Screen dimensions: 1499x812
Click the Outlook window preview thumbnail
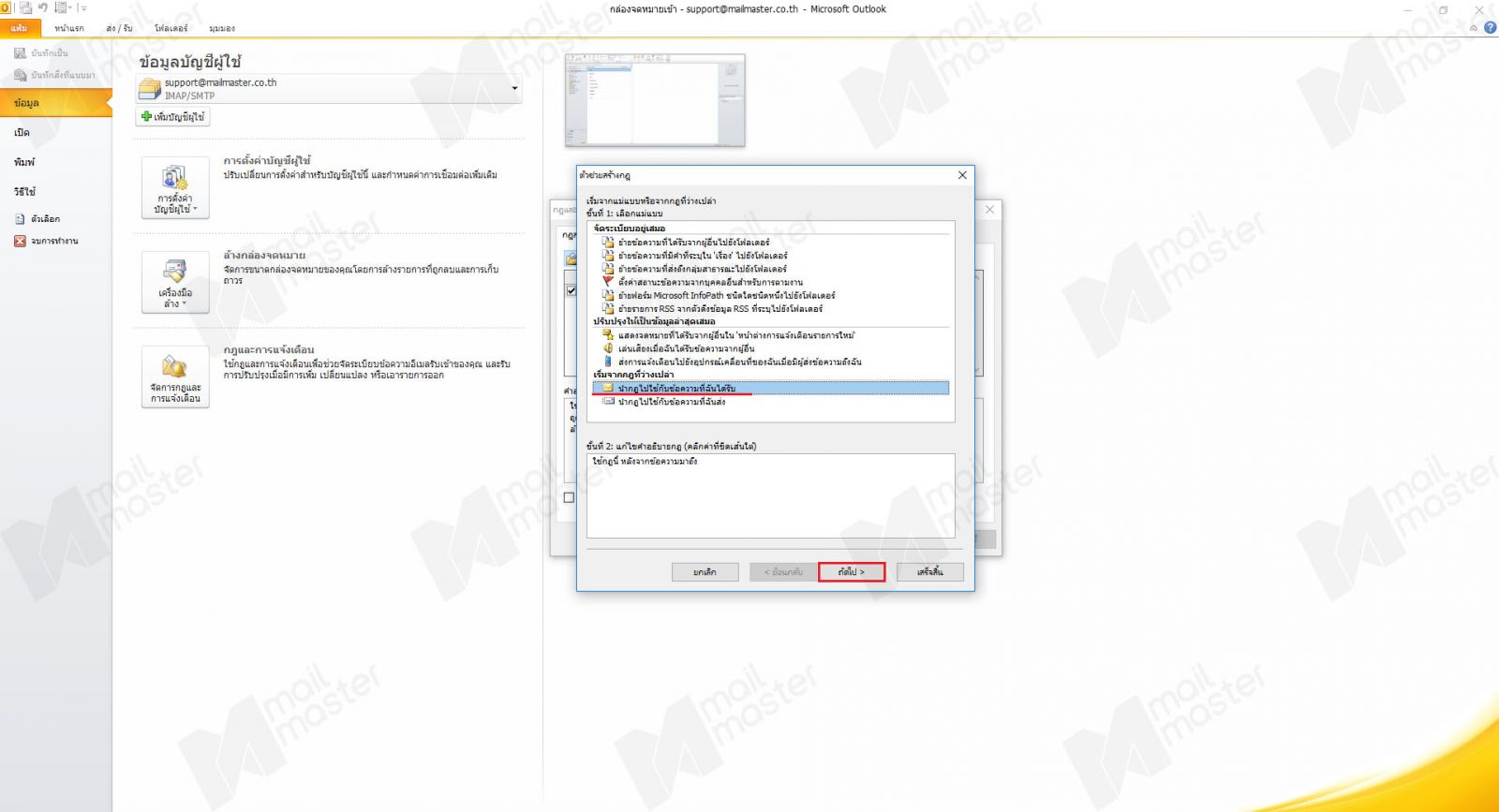(655, 100)
